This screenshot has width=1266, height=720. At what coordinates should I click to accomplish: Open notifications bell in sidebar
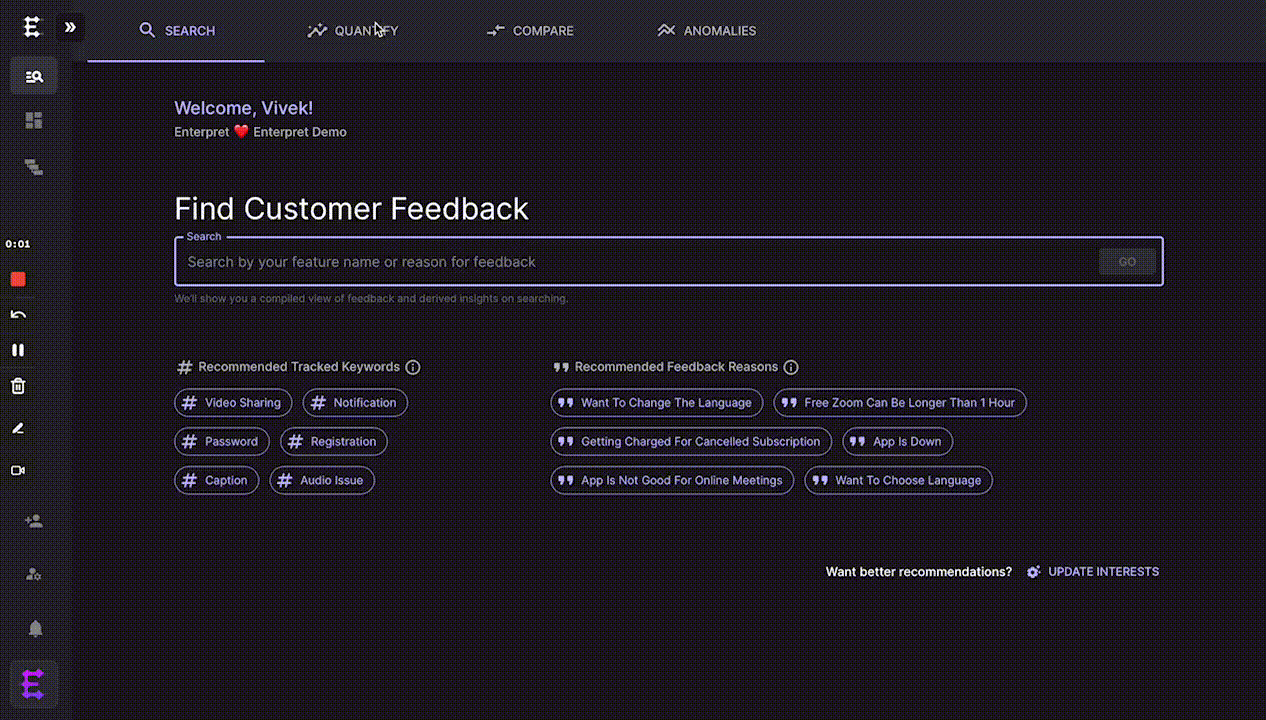pos(35,628)
